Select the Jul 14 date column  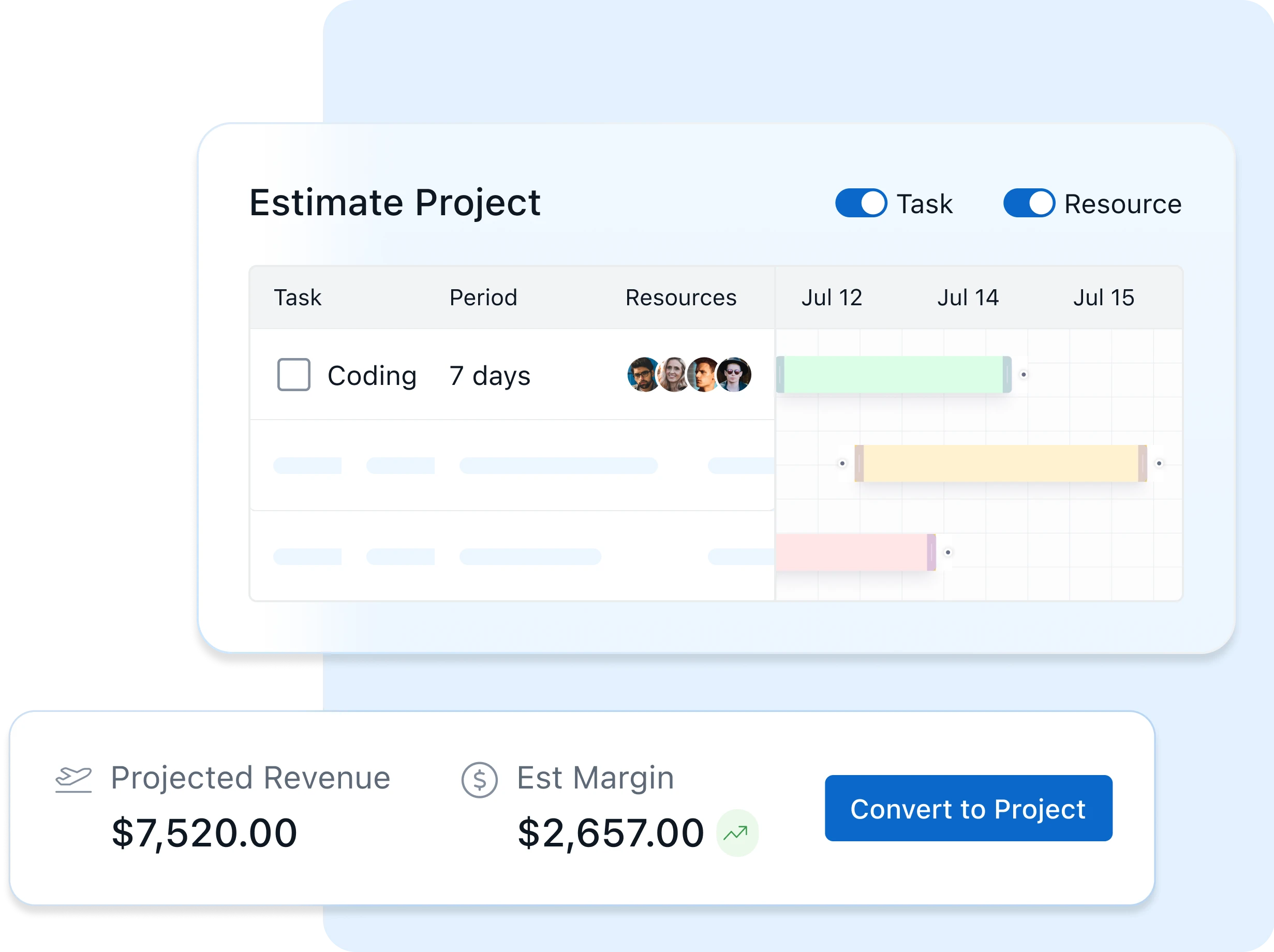coord(968,297)
